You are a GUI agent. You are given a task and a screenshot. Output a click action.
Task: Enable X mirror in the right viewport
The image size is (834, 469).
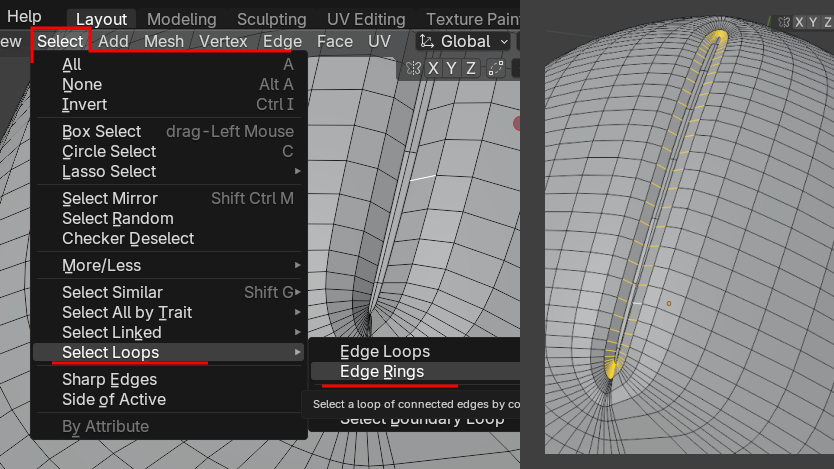800,22
